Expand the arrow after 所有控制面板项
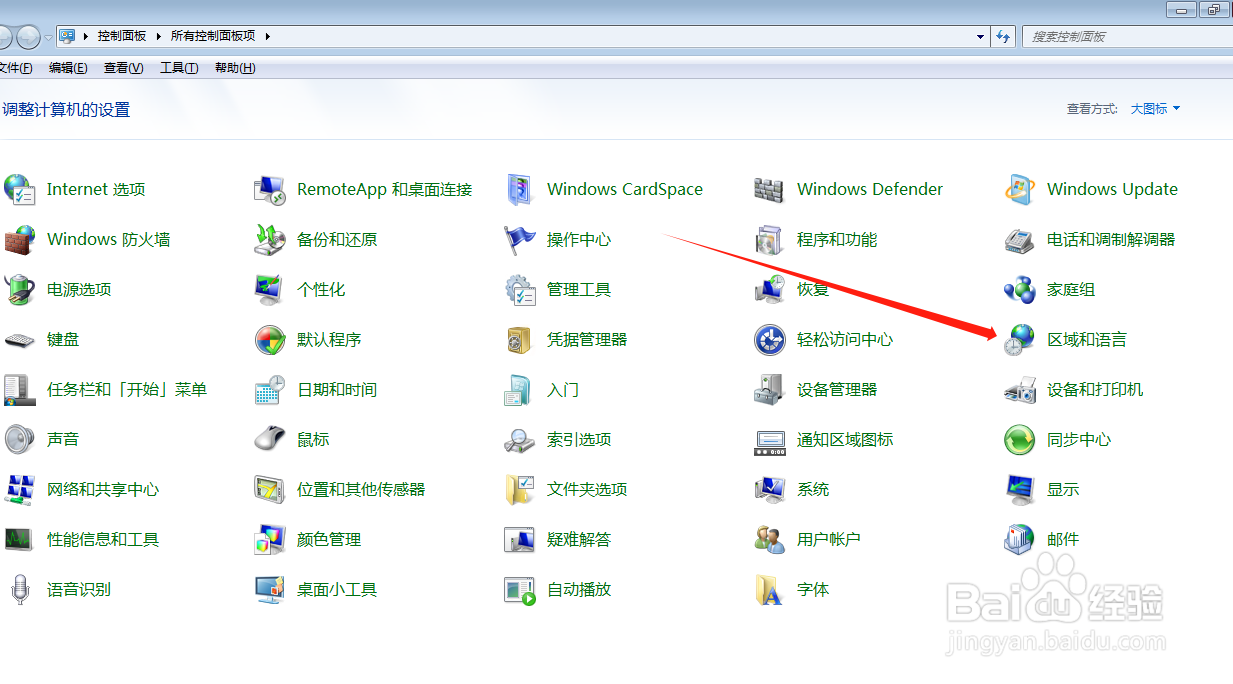 point(268,36)
